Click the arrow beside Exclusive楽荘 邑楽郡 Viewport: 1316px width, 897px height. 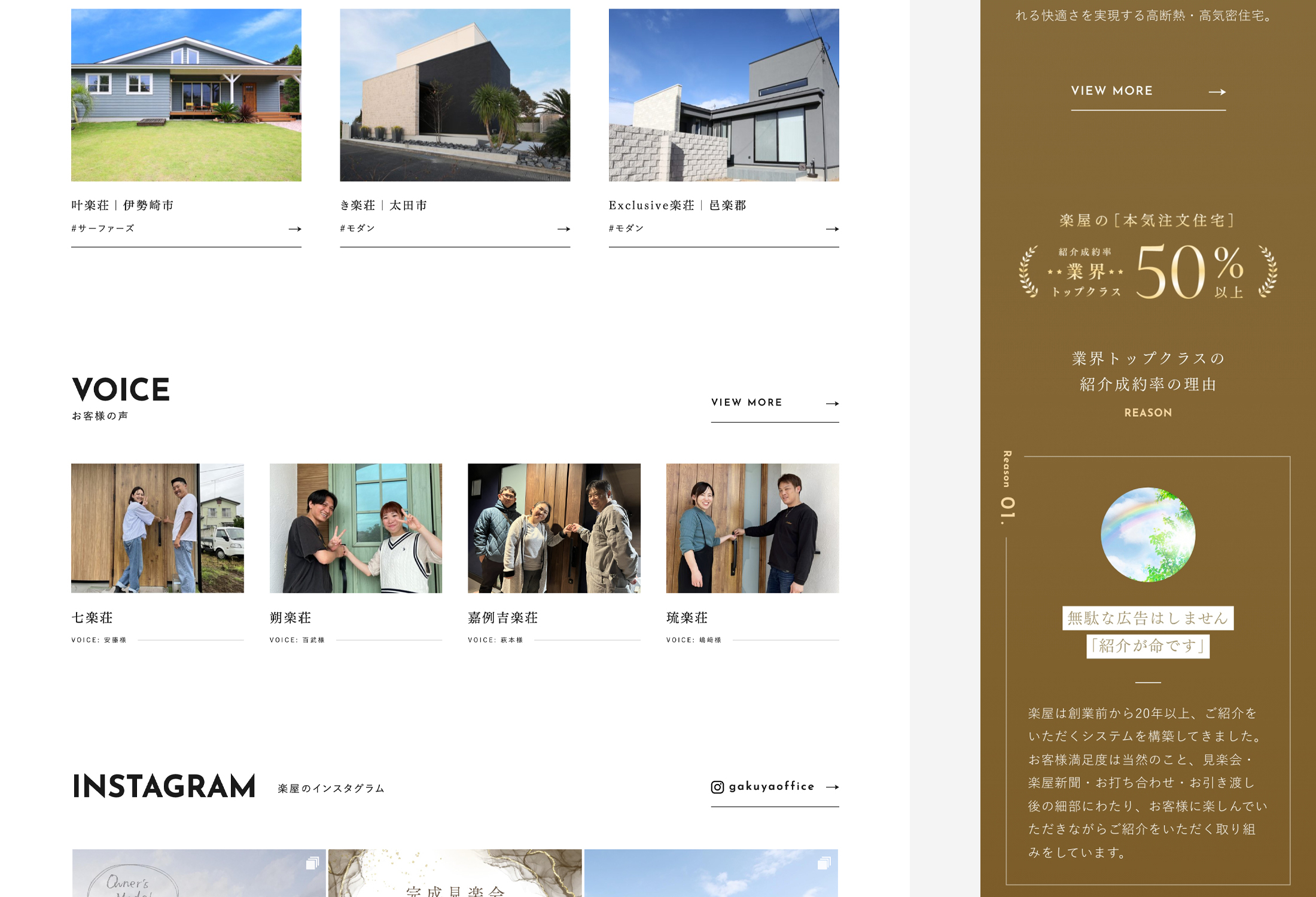pos(832,229)
